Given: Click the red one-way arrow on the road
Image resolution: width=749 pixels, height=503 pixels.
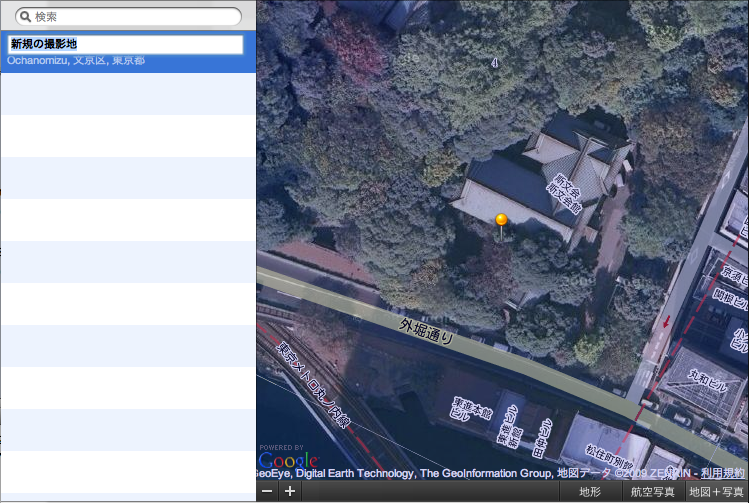Looking at the screenshot, I should tap(666, 321).
